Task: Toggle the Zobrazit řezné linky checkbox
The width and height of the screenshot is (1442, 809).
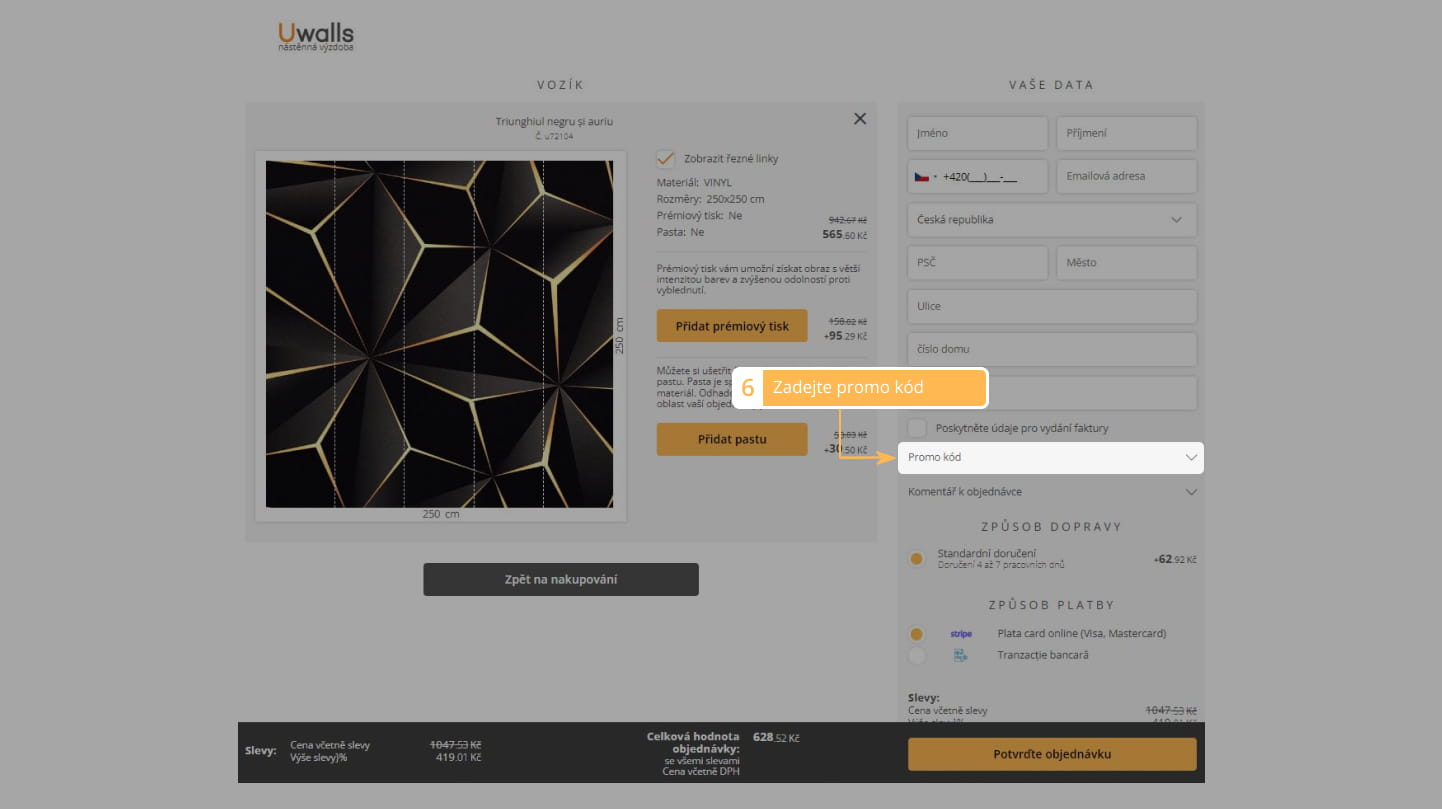Action: [x=665, y=159]
